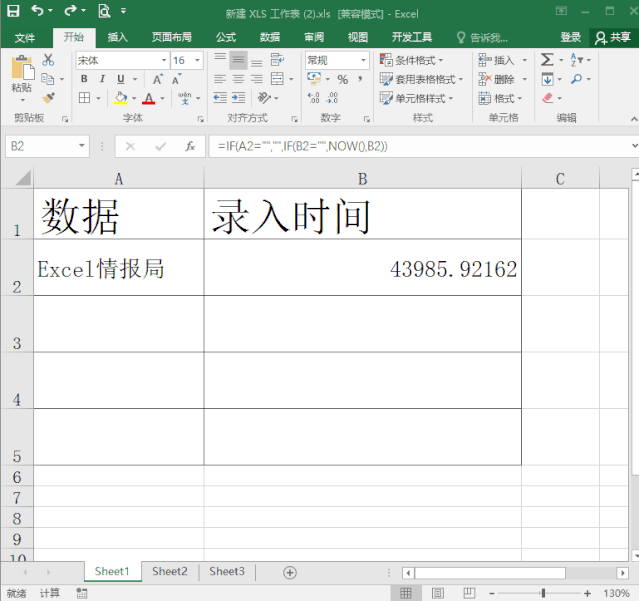Click the Sort and Filter icon
This screenshot has width=639, height=601.
pyautogui.click(x=576, y=60)
